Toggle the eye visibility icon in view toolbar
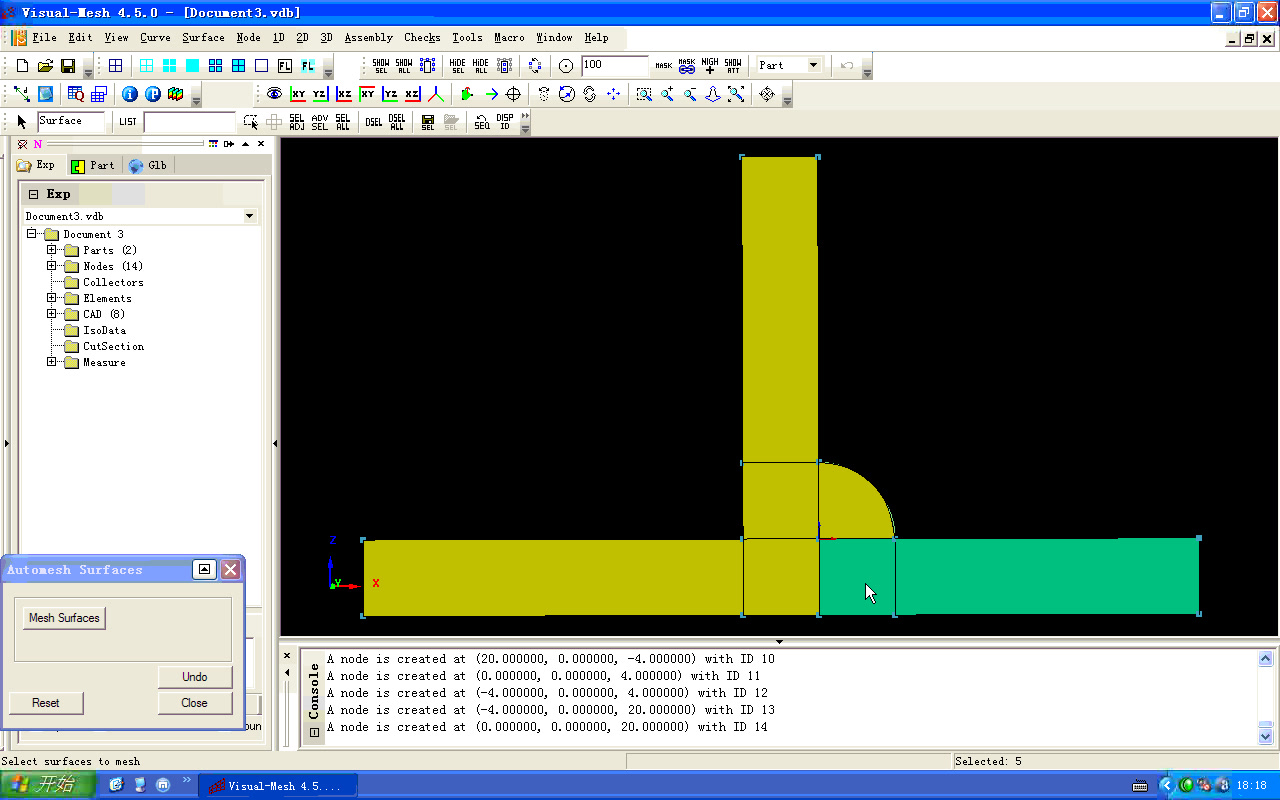The image size is (1280, 800). 274,94
